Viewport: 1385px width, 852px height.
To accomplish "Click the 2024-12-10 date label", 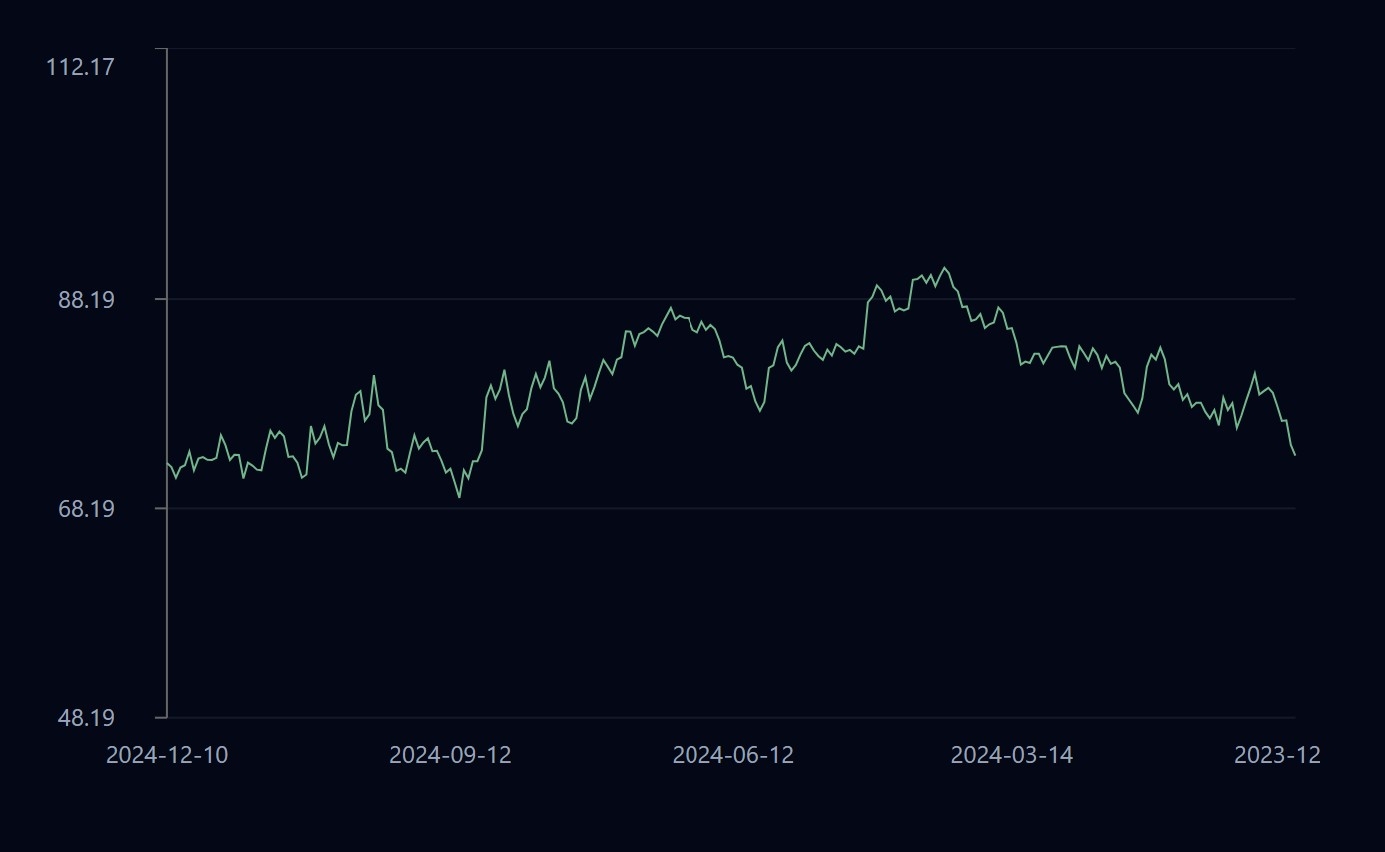I will click(167, 755).
